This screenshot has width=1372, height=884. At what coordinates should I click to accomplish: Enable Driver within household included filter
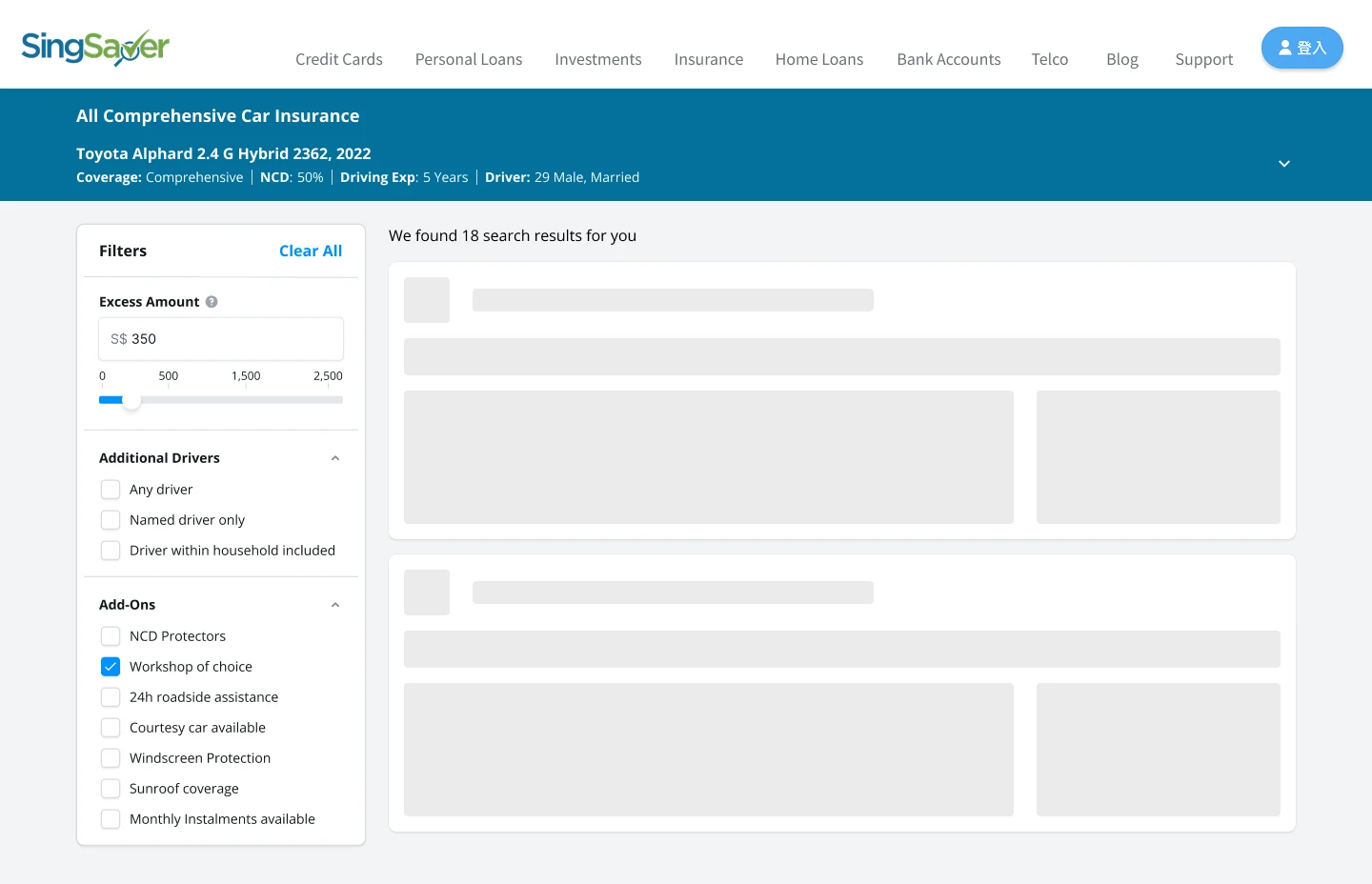(x=111, y=551)
